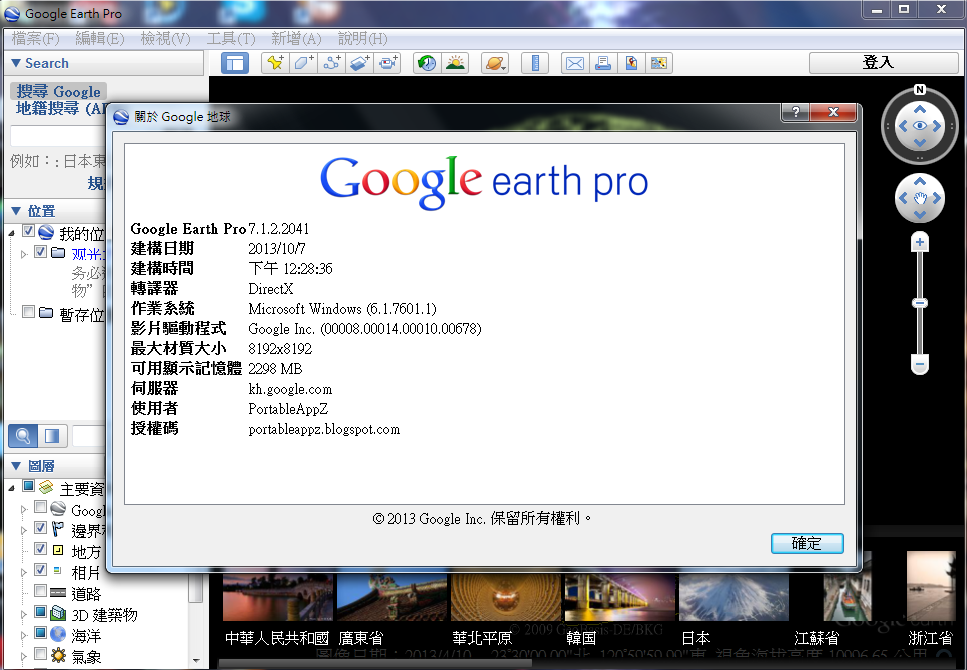This screenshot has width=967, height=670.
Task: Enable the 道路 layer checkbox
Action: (41, 591)
